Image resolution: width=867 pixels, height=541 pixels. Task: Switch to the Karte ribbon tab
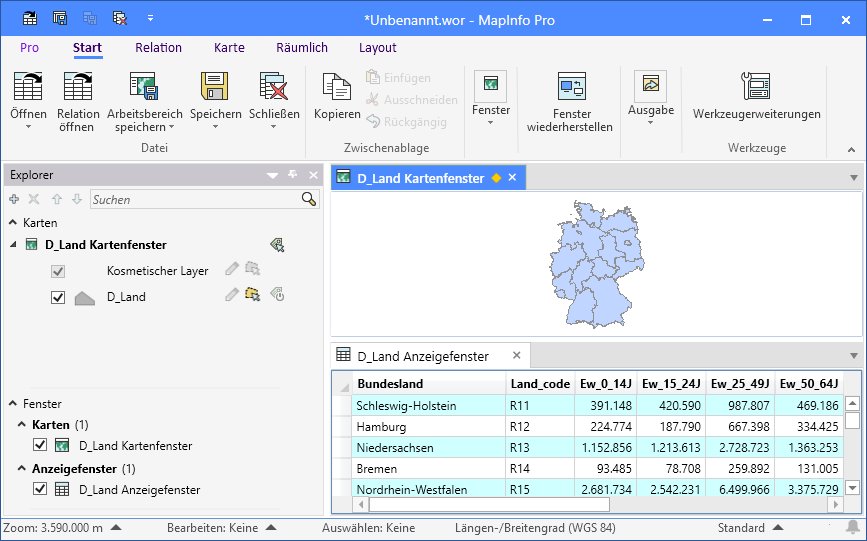pyautogui.click(x=229, y=48)
